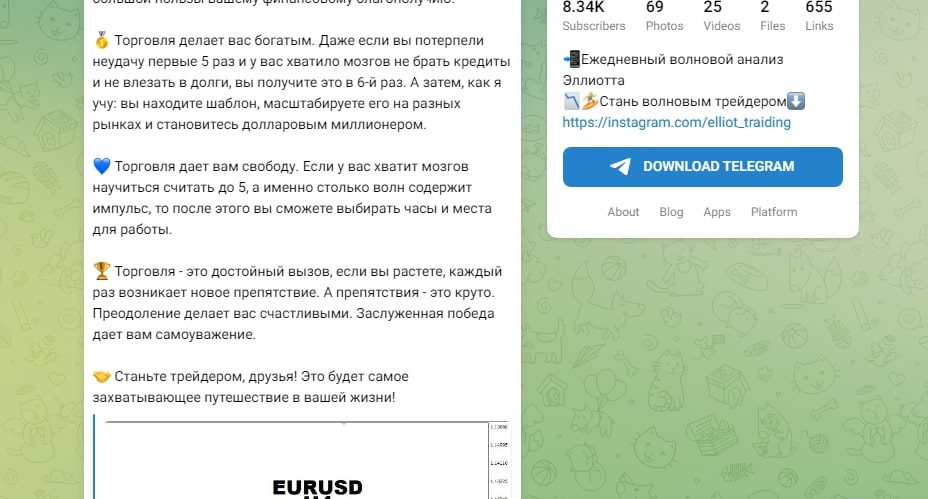Click the Telegram paper plane icon
The height and width of the screenshot is (499, 928).
coord(620,166)
